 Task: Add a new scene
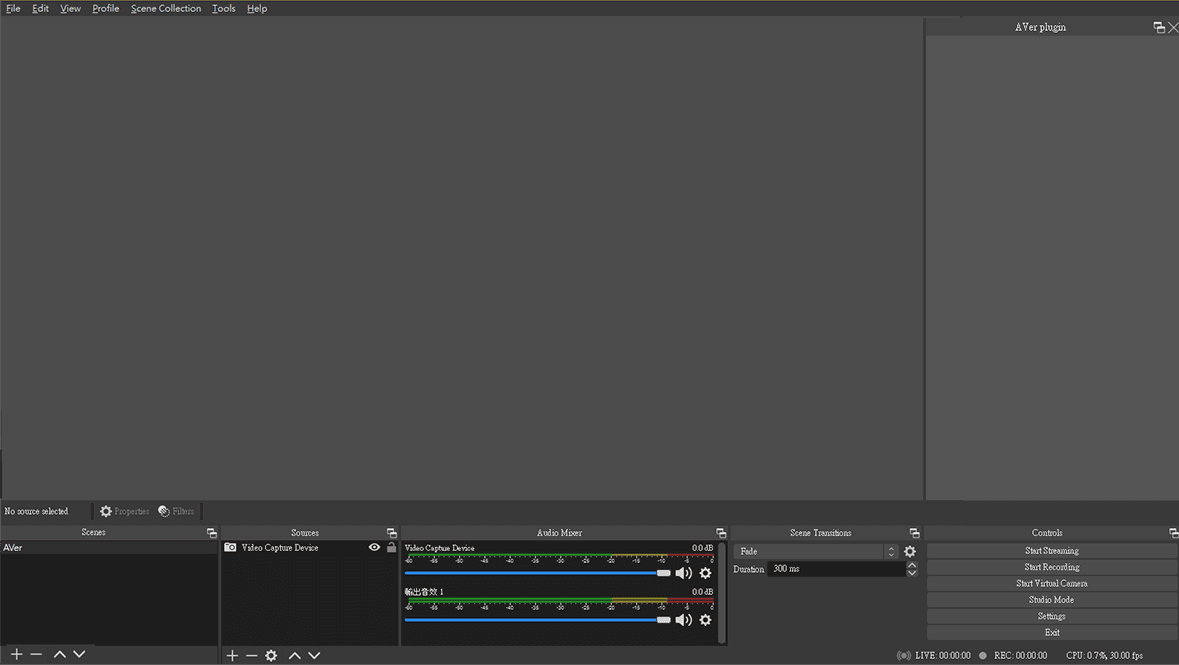(17, 654)
